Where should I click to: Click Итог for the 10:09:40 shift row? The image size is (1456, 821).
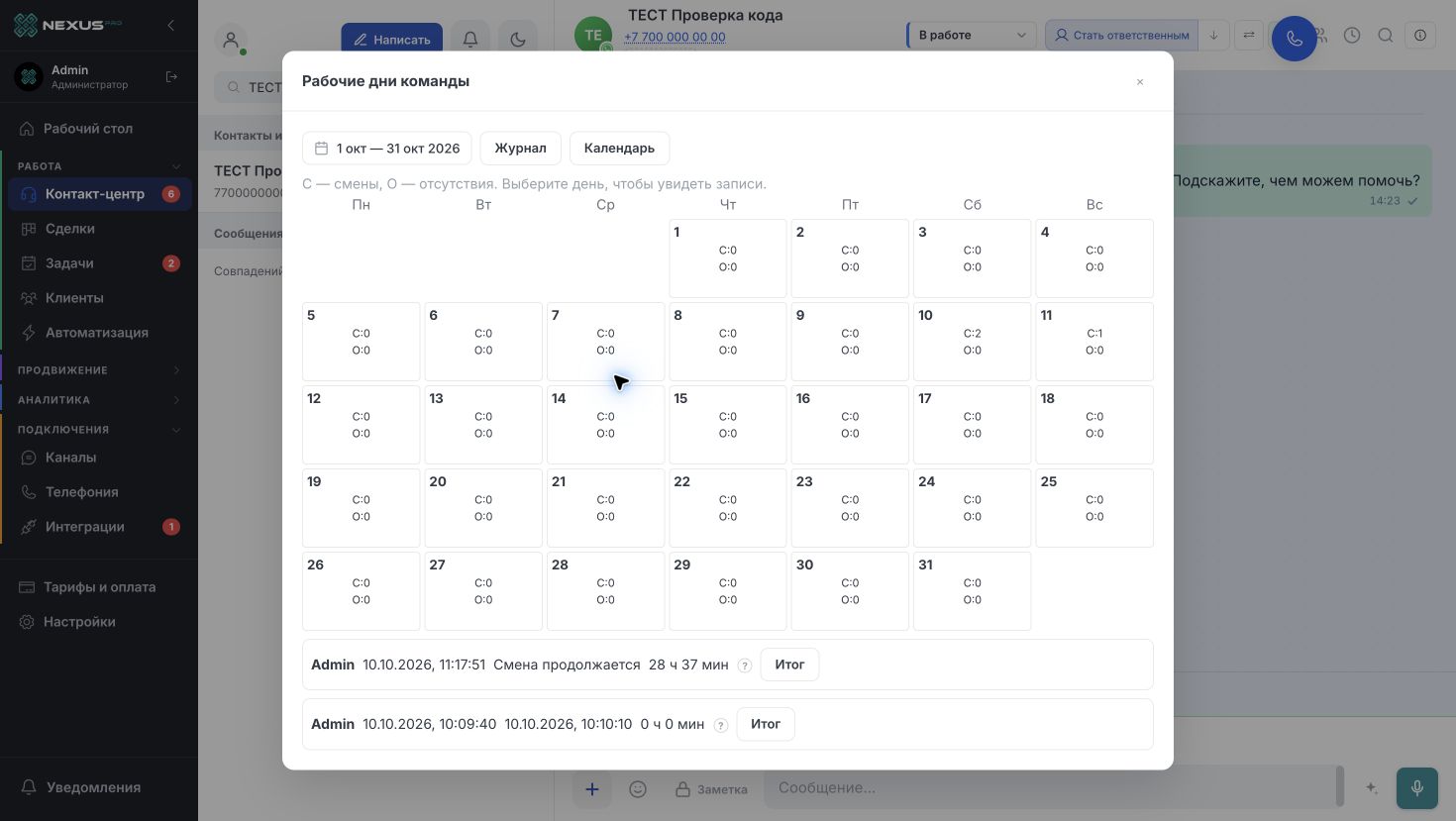pos(766,724)
